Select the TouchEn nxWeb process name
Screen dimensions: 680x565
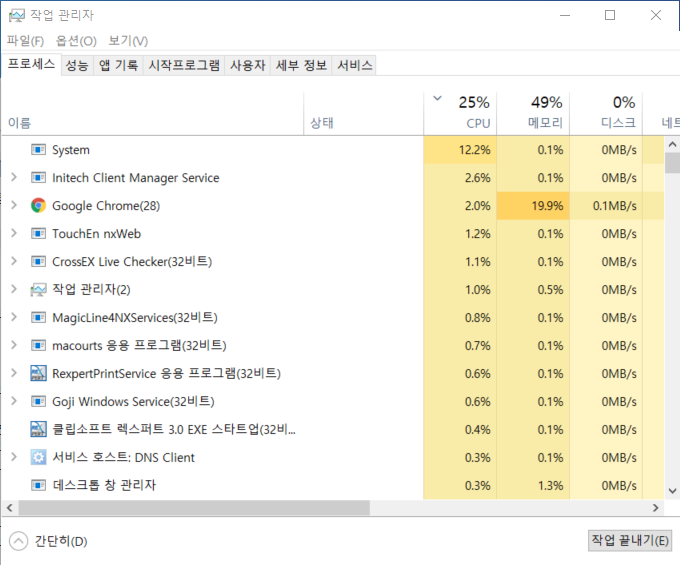point(97,234)
